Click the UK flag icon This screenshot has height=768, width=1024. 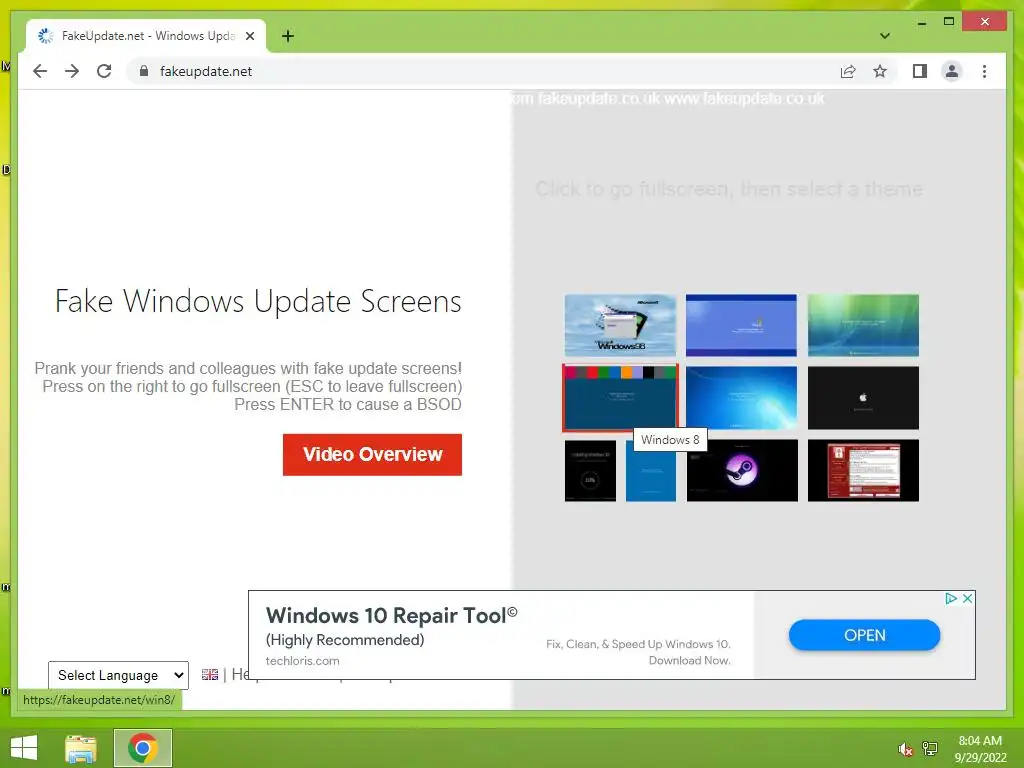point(210,675)
